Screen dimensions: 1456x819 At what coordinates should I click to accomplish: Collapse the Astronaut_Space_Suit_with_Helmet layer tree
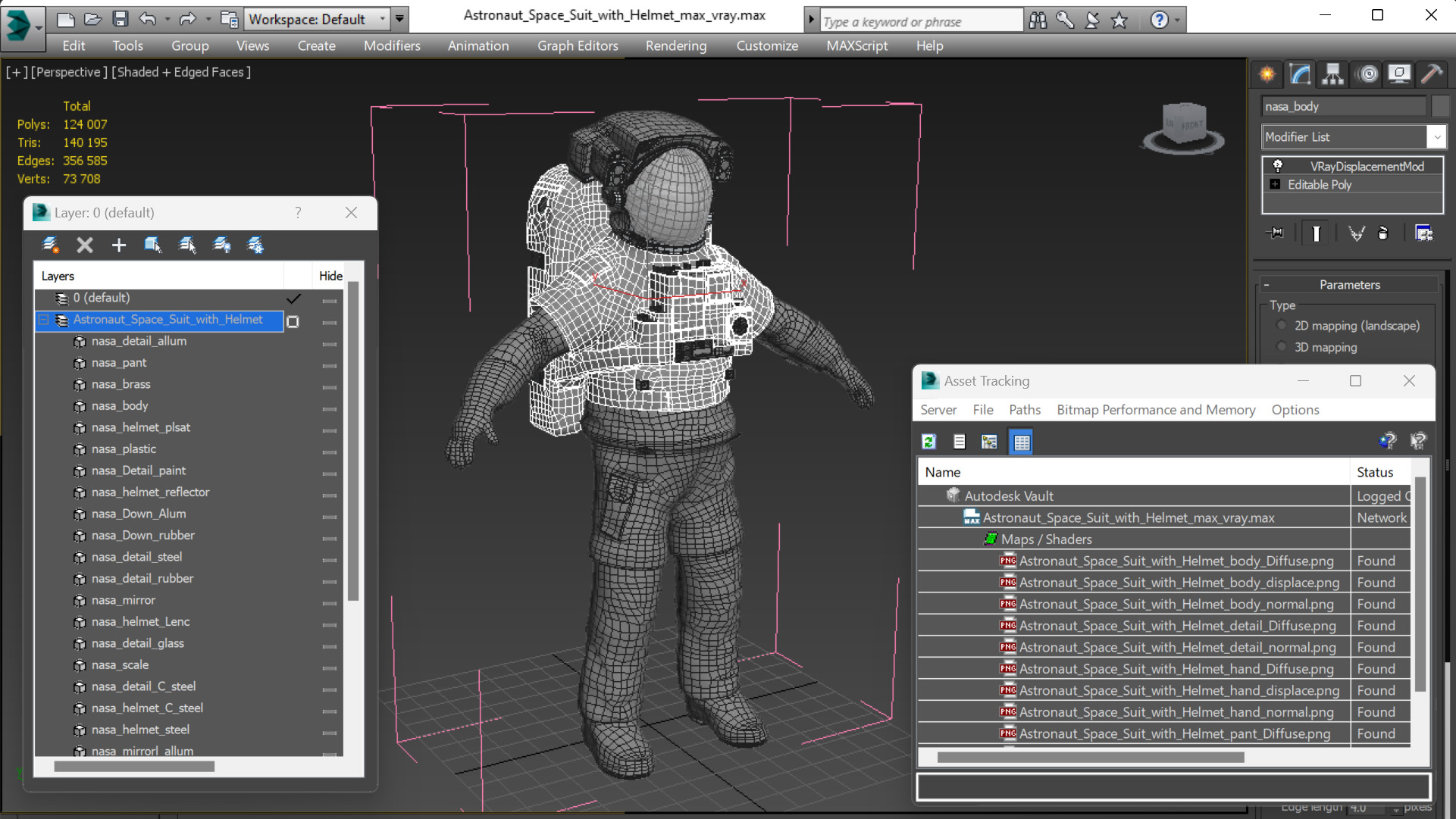[x=44, y=320]
